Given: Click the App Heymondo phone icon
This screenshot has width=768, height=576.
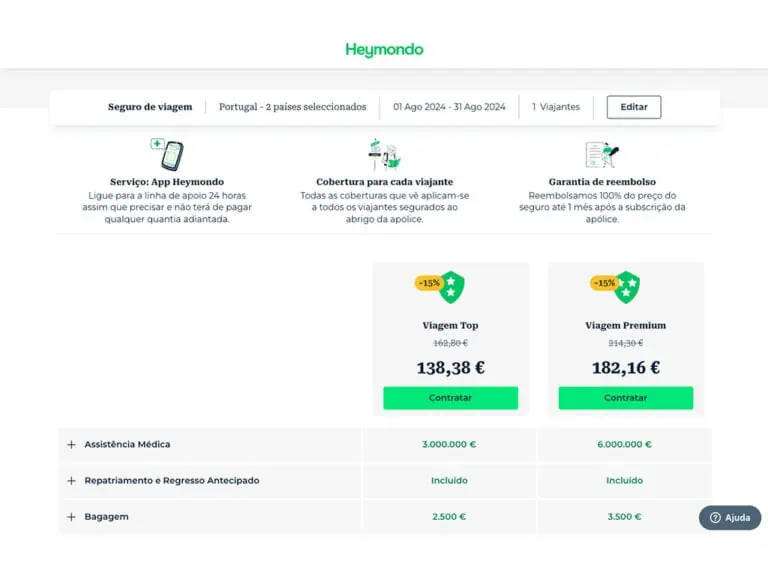Looking at the screenshot, I should pos(167,154).
